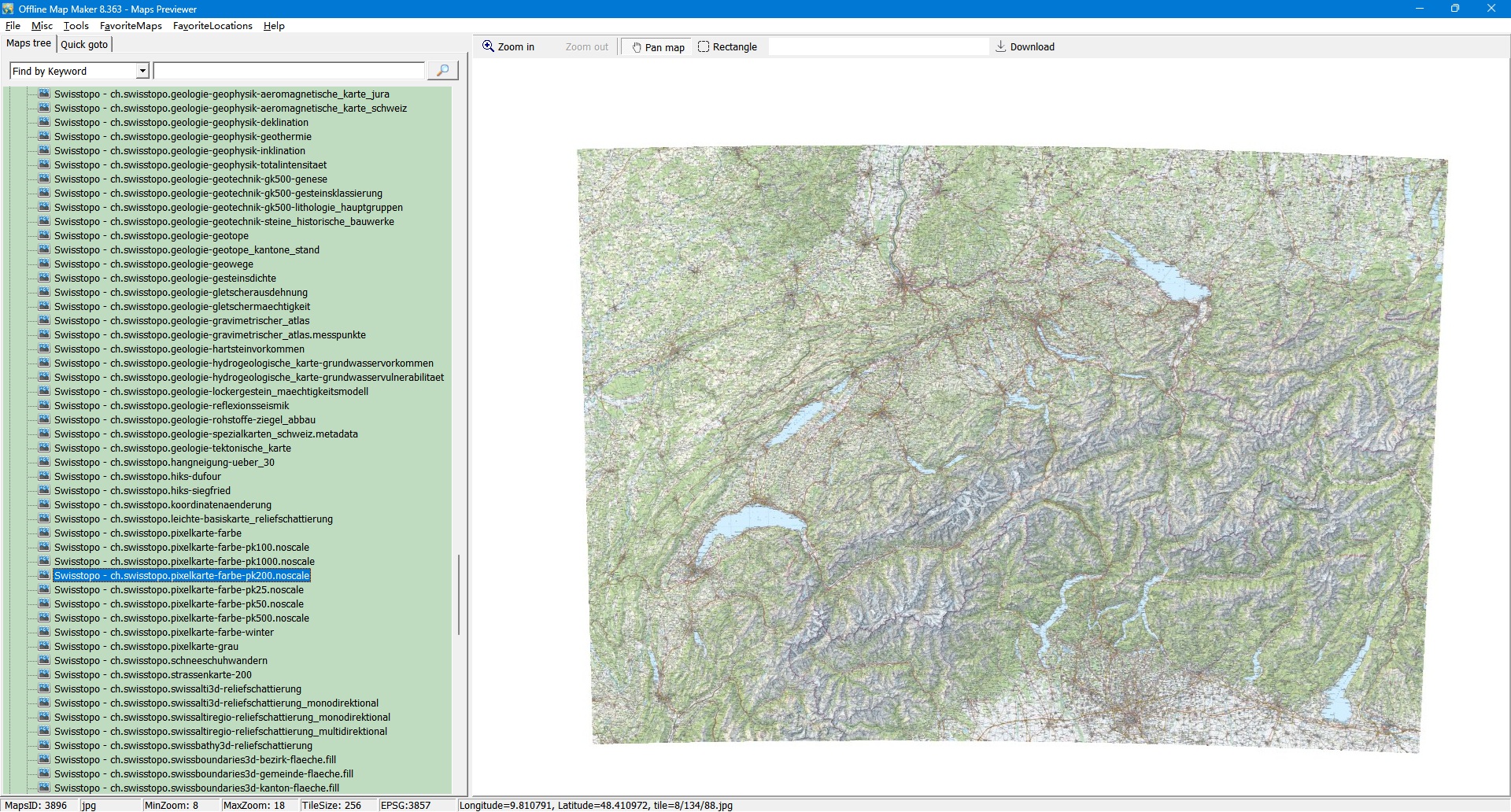The height and width of the screenshot is (812, 1511).
Task: Click the maps tree vertical scrollbar thumb
Action: point(459,595)
